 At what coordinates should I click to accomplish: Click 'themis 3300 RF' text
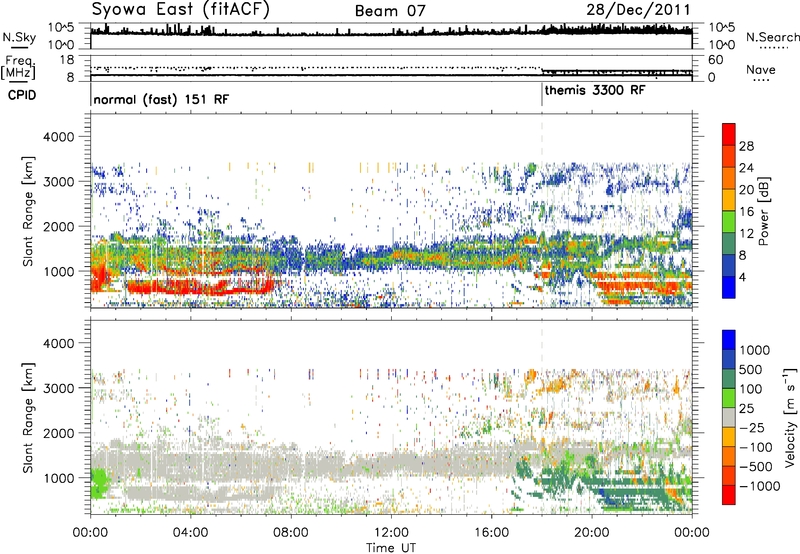tap(595, 91)
